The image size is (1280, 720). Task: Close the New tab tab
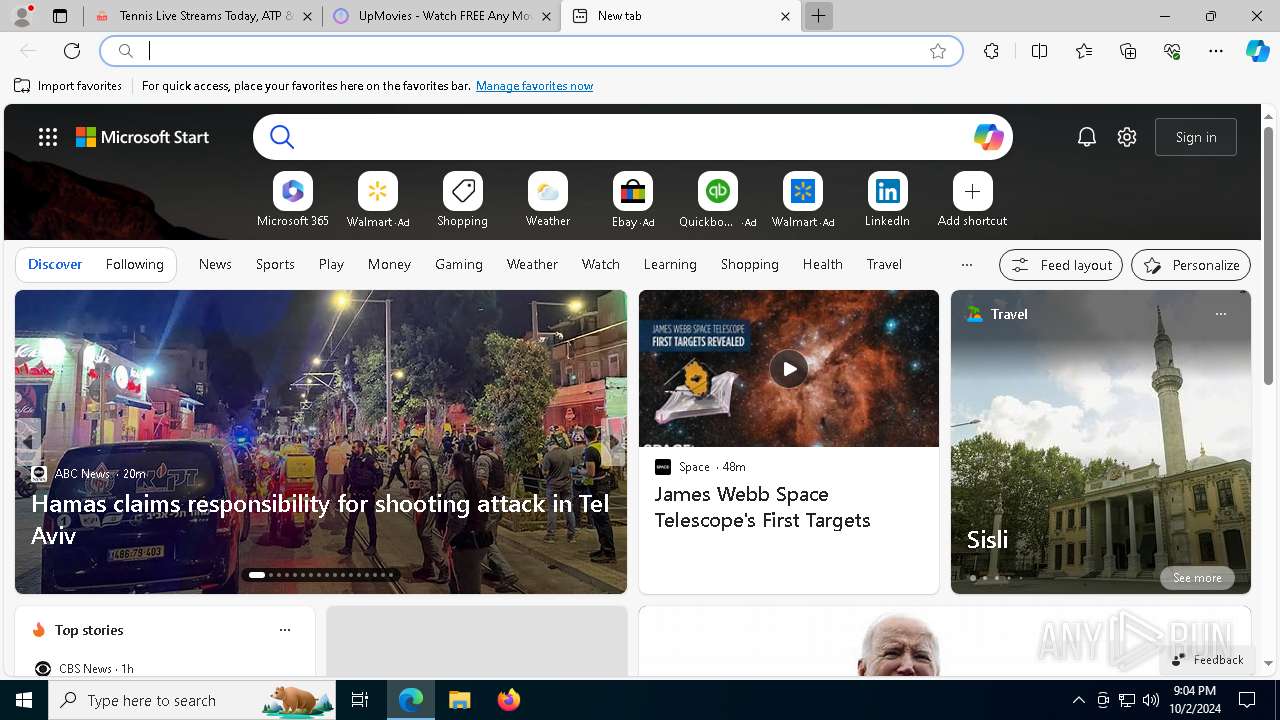point(785,16)
